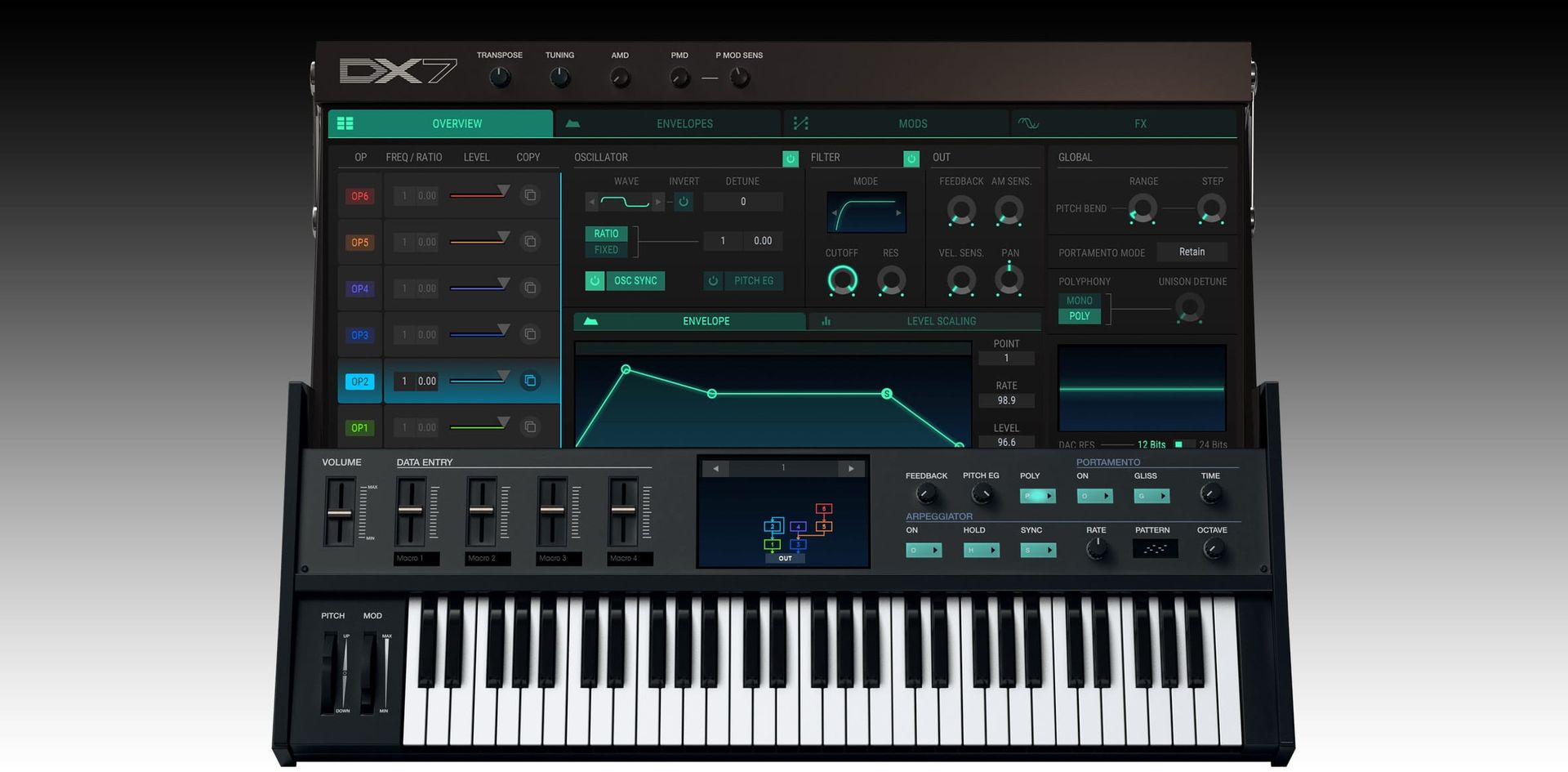Image resolution: width=1568 pixels, height=772 pixels.
Task: Click the filter CUTOFF knob
Action: 842,280
